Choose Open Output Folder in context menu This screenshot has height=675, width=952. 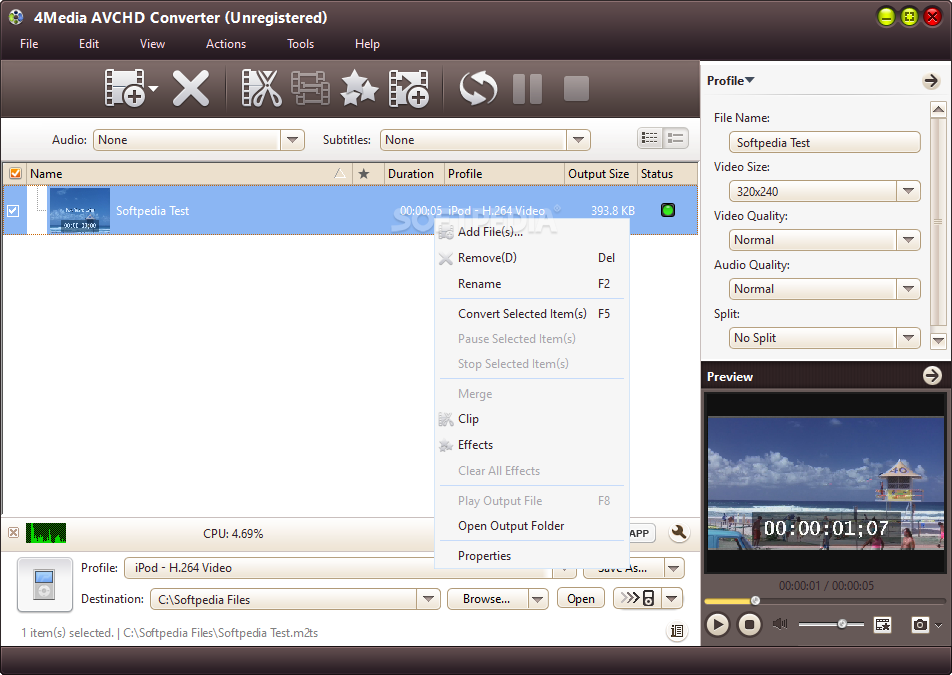532,526
